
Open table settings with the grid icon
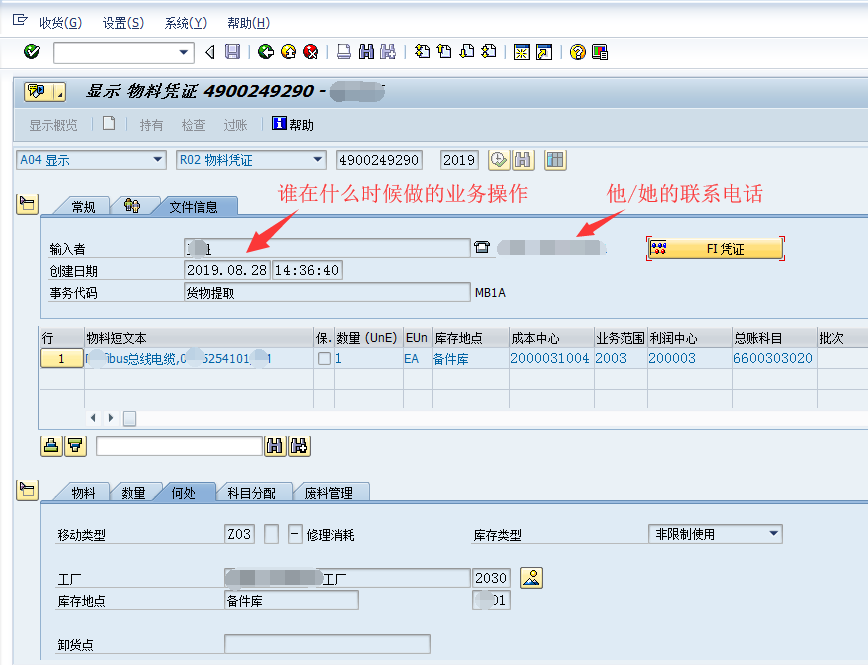click(554, 160)
